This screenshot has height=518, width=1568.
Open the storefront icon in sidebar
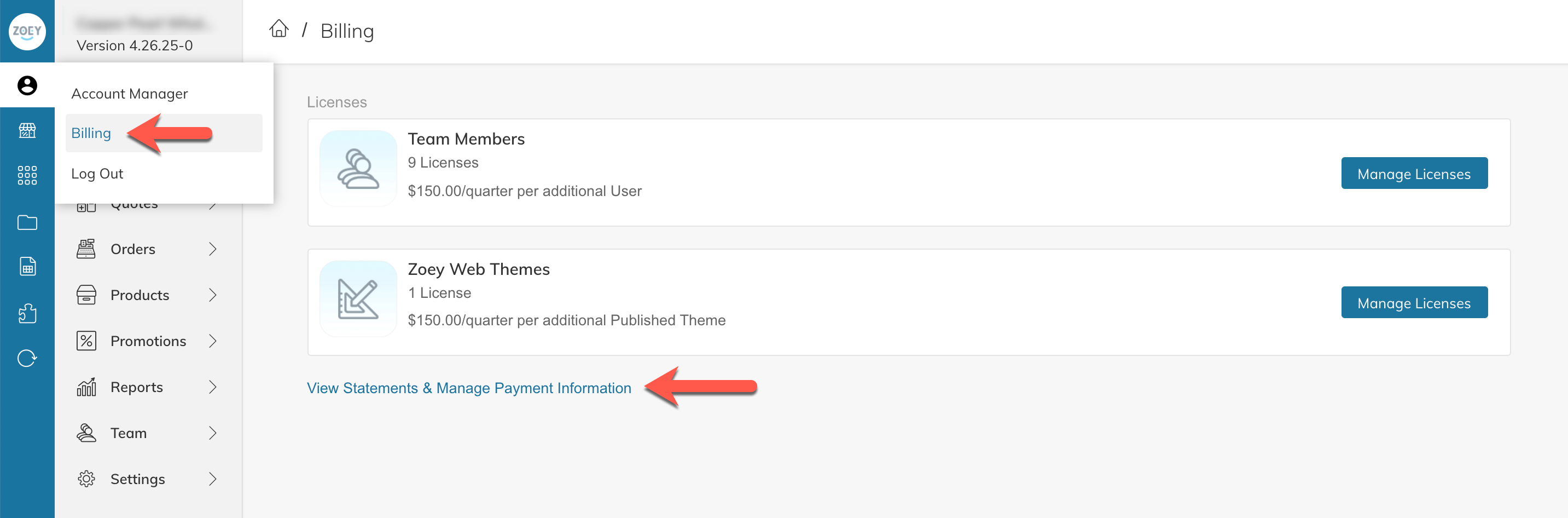27,130
